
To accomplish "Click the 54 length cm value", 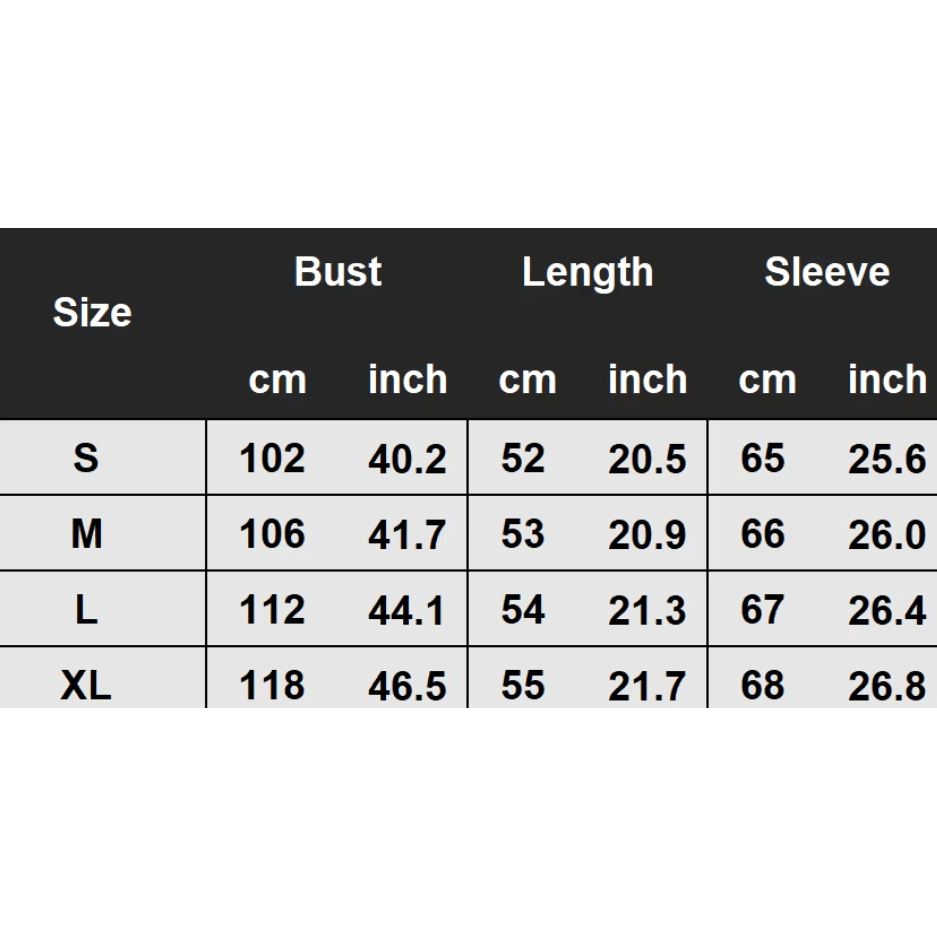I will [523, 610].
